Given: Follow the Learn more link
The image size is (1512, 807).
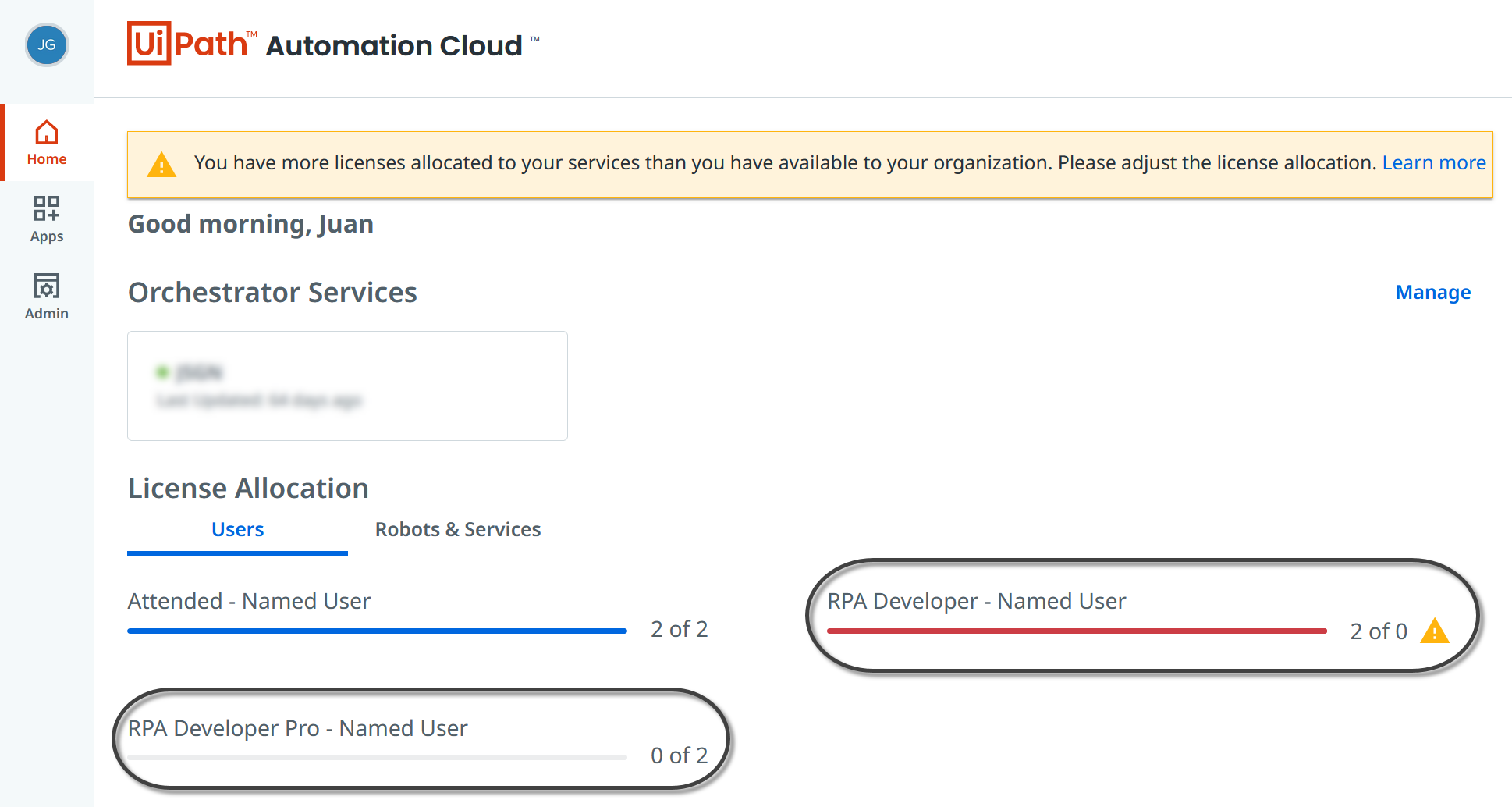Looking at the screenshot, I should pos(1434,162).
